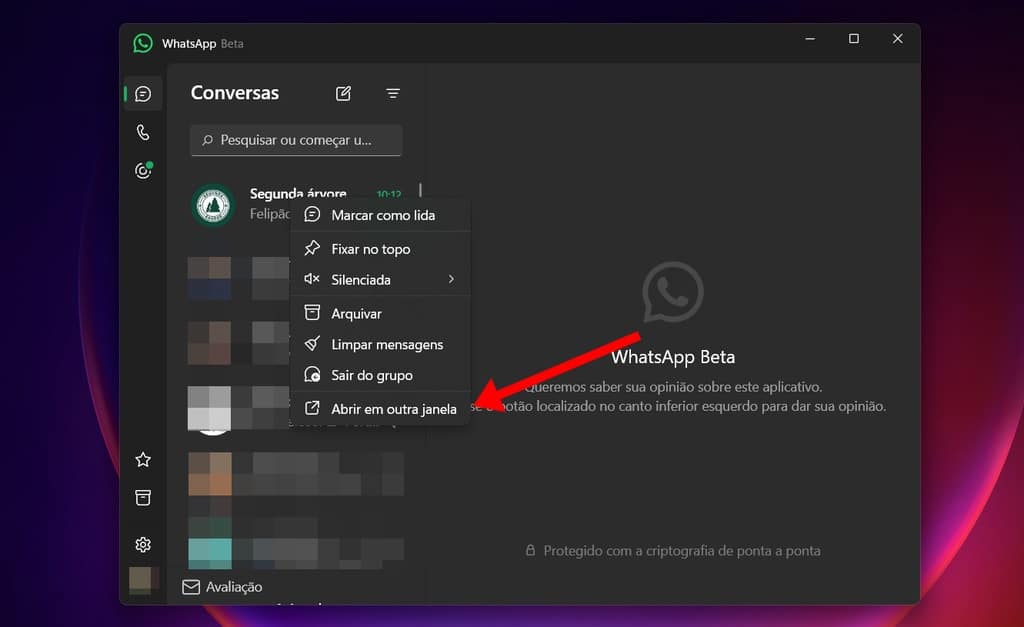Screen dimensions: 1024x627
Task: Open archived chats via the archive icon
Action: click(x=142, y=497)
